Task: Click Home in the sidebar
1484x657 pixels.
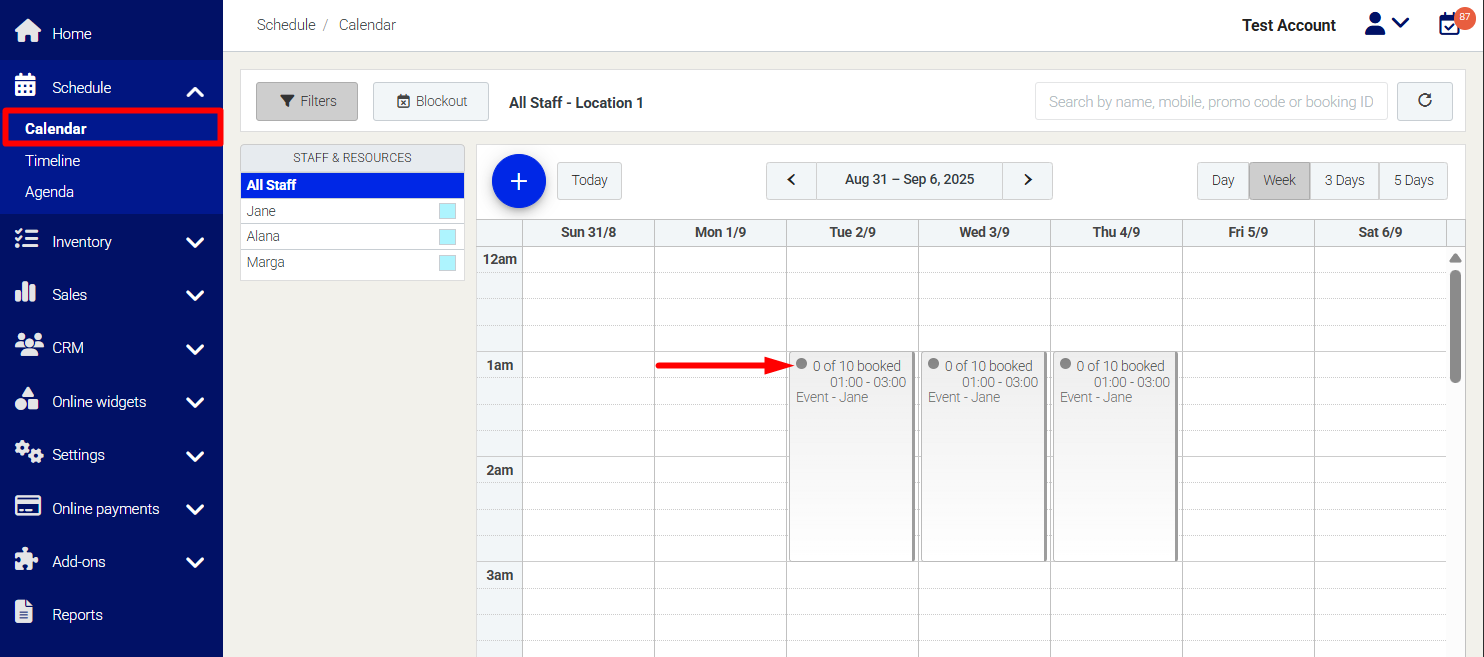Action: pos(72,33)
